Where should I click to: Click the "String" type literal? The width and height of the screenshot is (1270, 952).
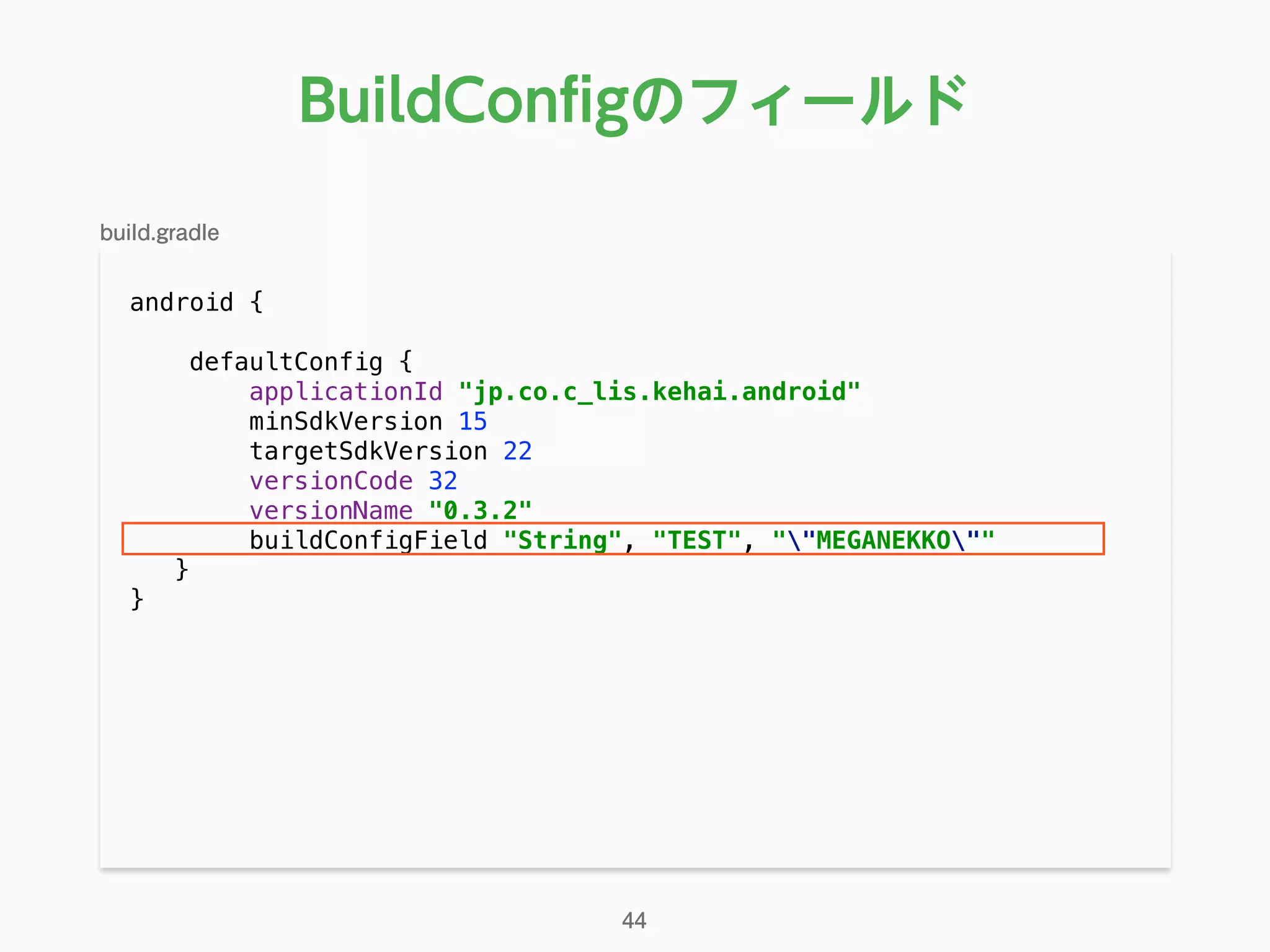[562, 540]
